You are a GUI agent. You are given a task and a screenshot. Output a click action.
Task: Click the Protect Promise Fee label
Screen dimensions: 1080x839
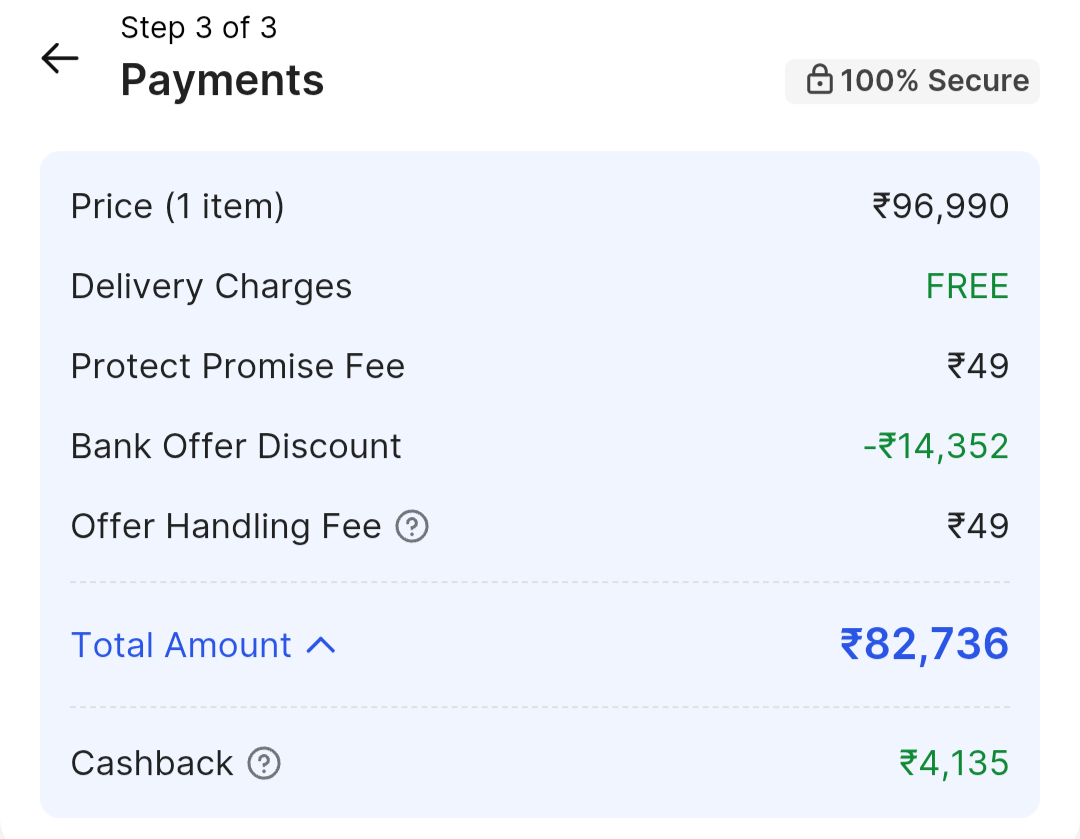[x=238, y=367]
